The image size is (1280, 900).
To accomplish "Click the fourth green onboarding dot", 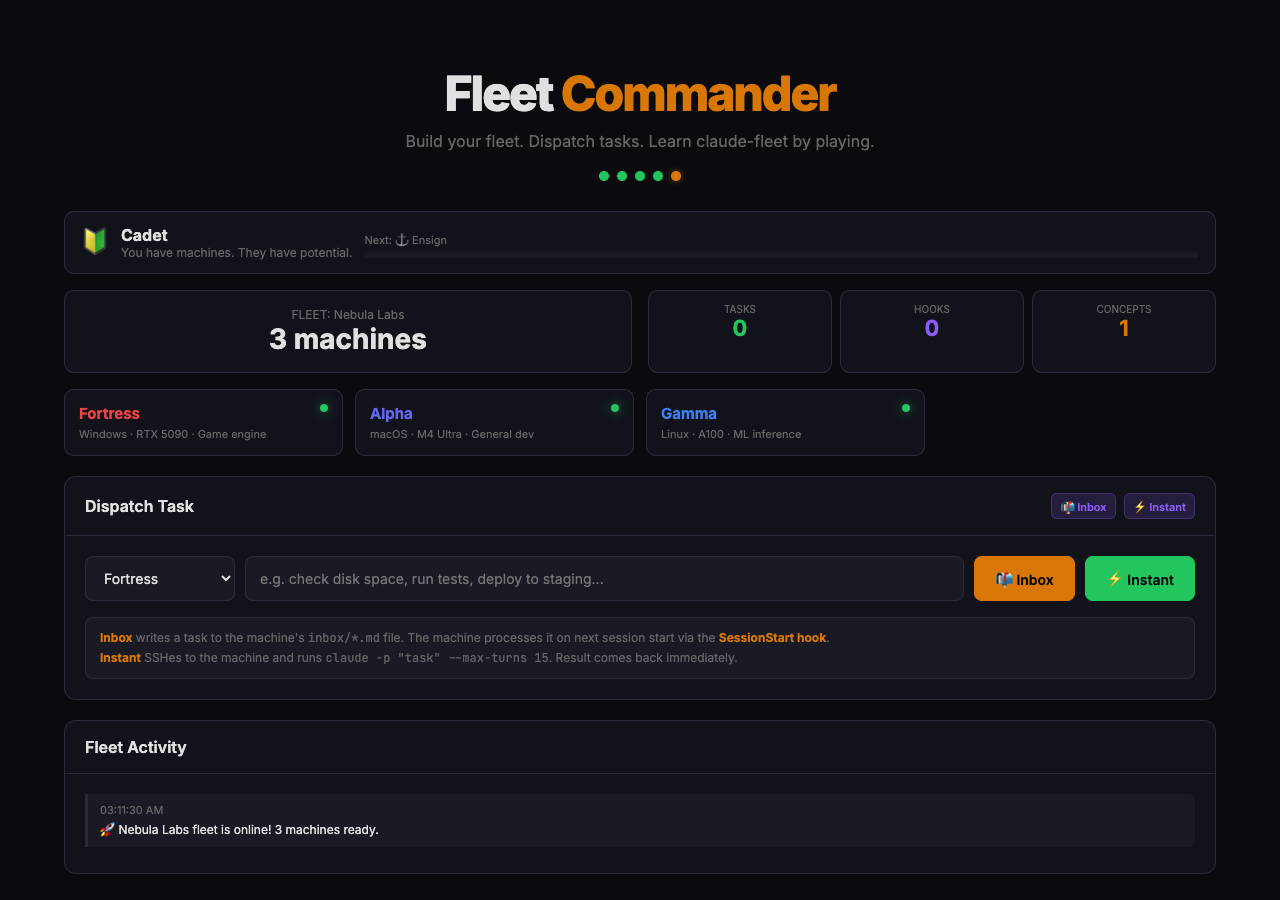I will point(658,176).
